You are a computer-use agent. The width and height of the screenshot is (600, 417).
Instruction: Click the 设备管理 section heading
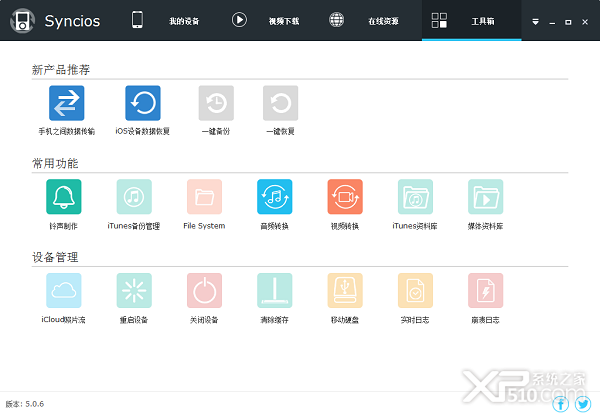[55, 257]
